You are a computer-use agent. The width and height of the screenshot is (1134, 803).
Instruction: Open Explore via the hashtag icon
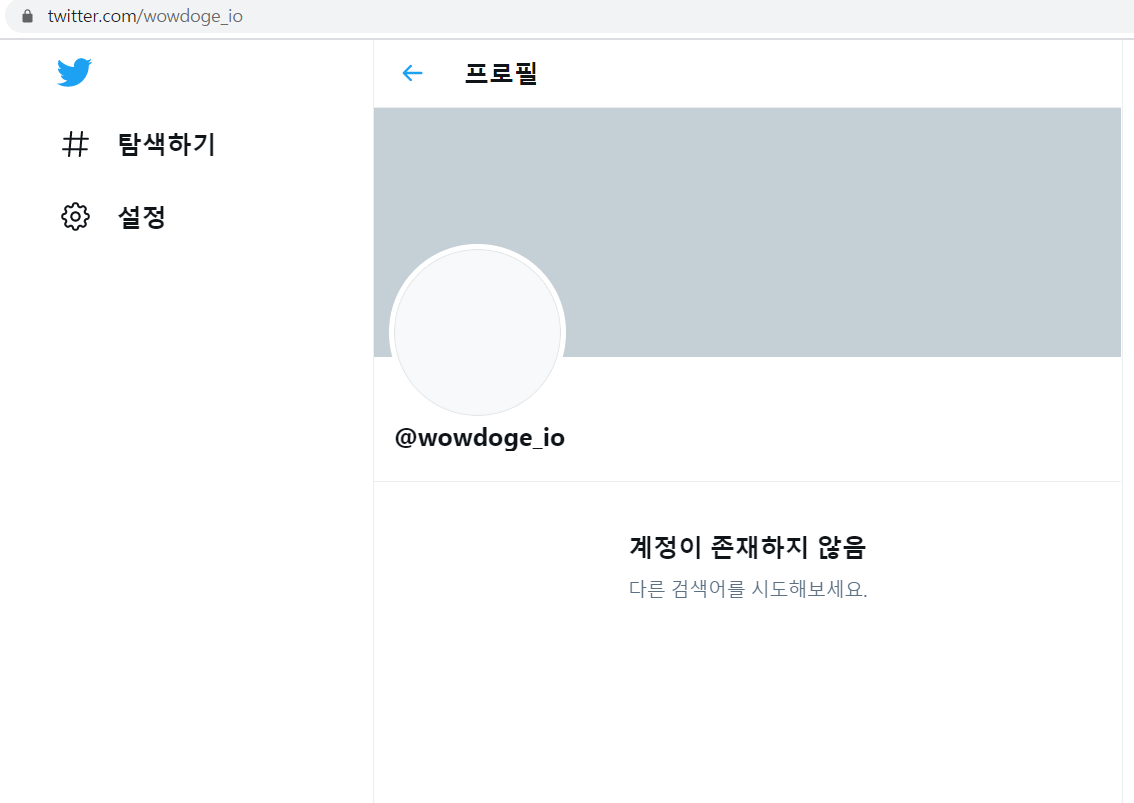(75, 144)
